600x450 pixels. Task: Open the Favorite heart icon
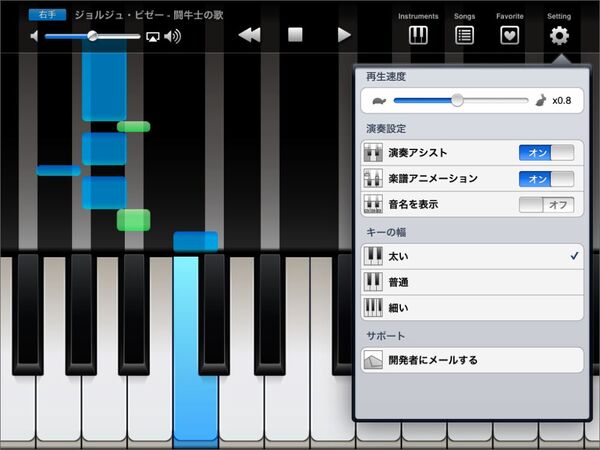(510, 35)
